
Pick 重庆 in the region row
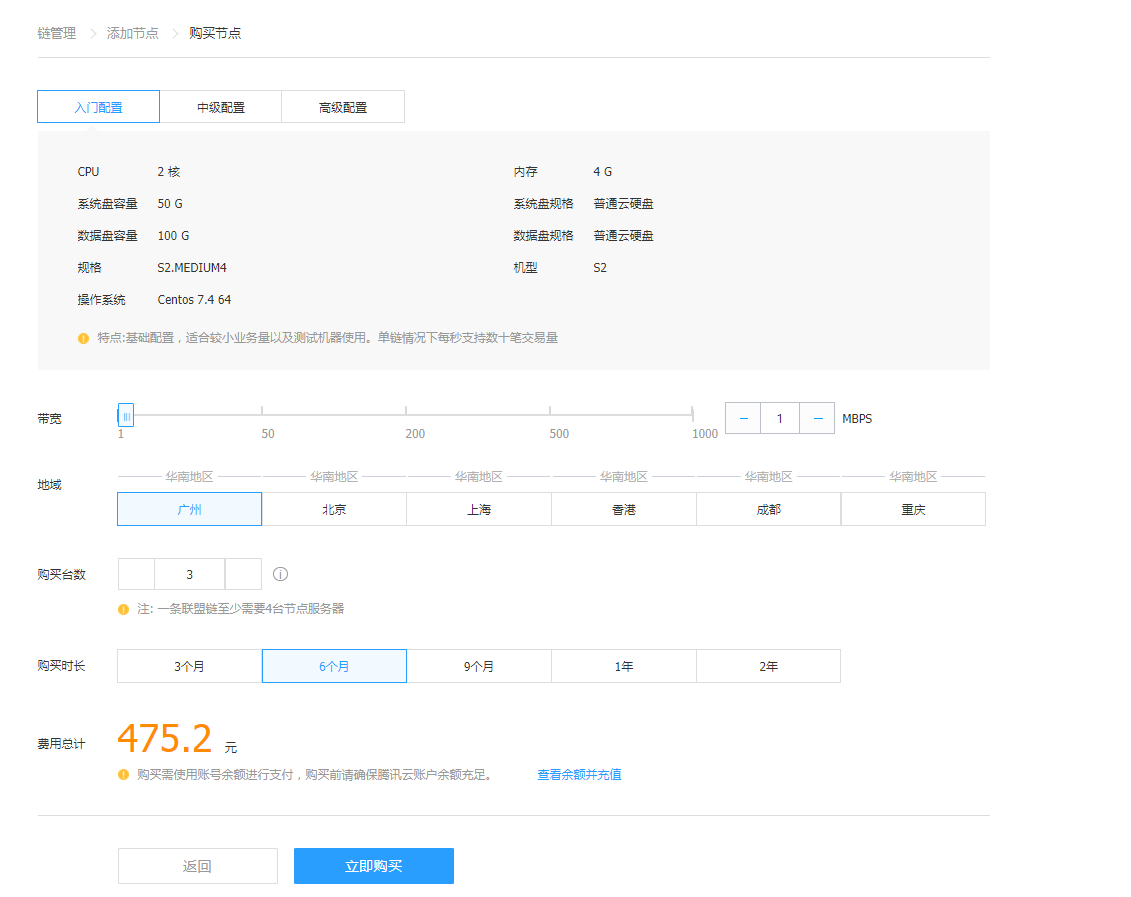pos(913,509)
